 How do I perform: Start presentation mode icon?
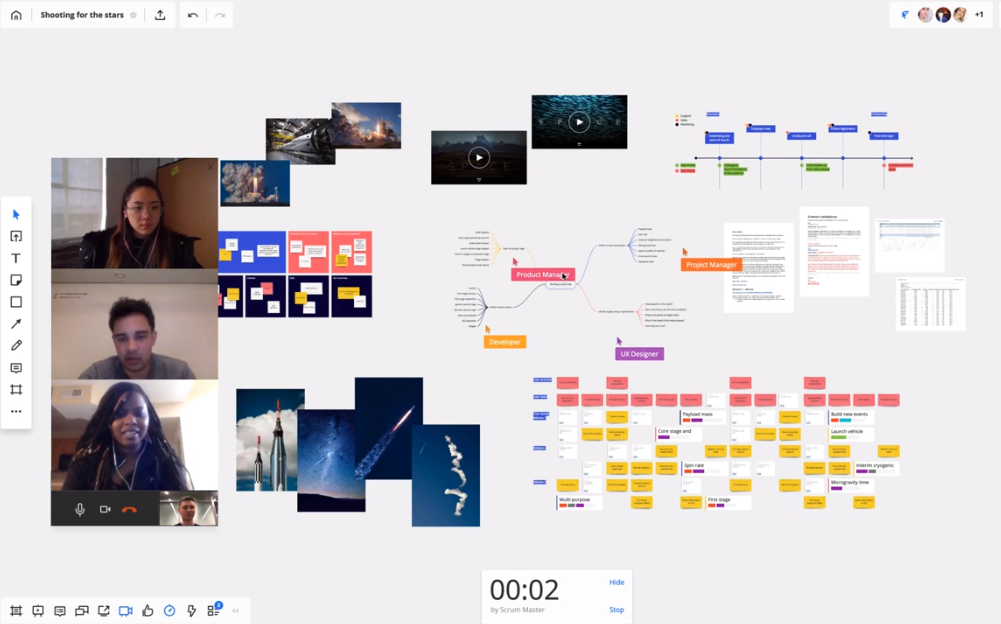[38, 611]
